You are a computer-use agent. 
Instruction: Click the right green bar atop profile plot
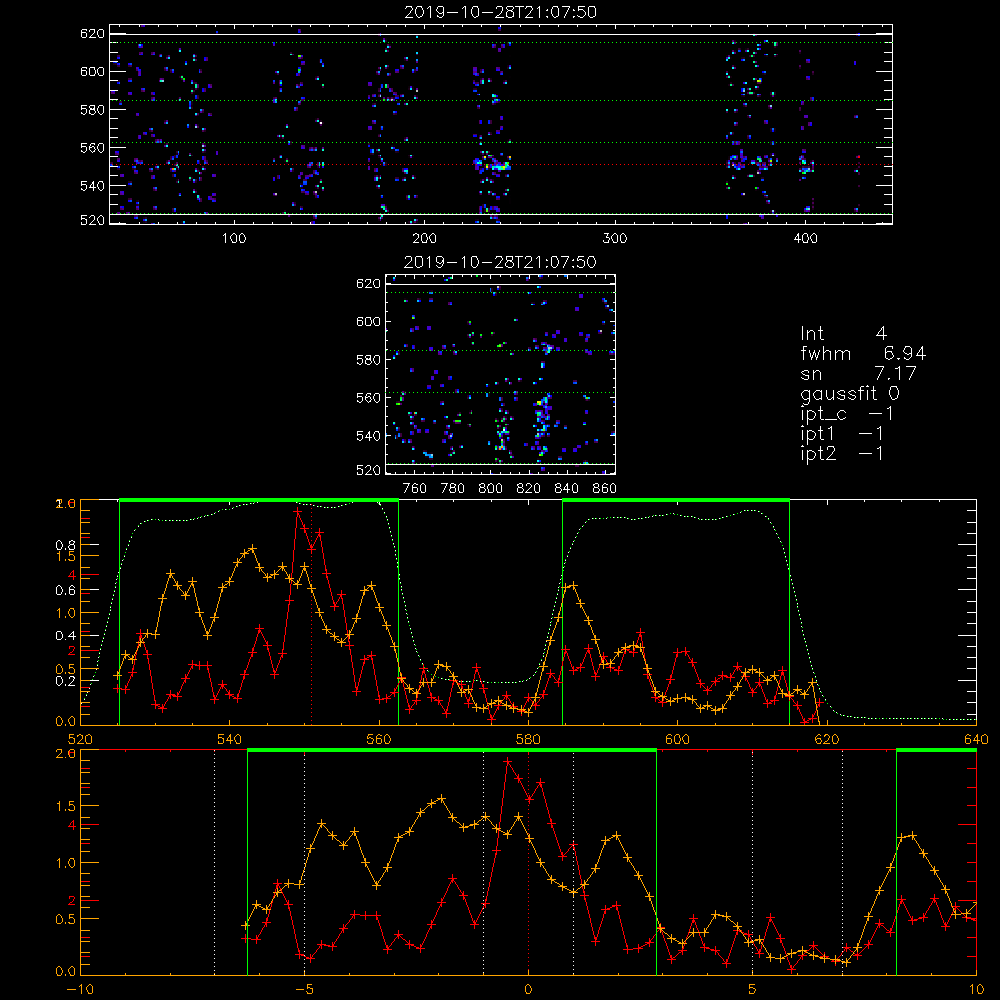(x=676, y=501)
